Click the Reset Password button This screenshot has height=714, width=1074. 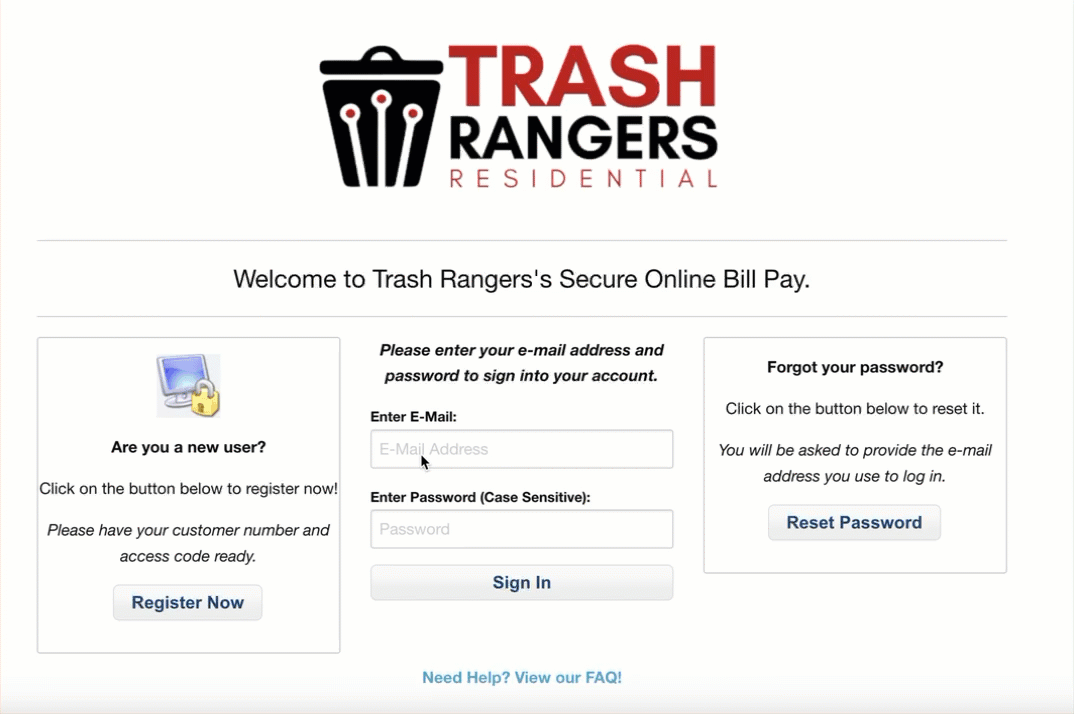[x=854, y=523]
